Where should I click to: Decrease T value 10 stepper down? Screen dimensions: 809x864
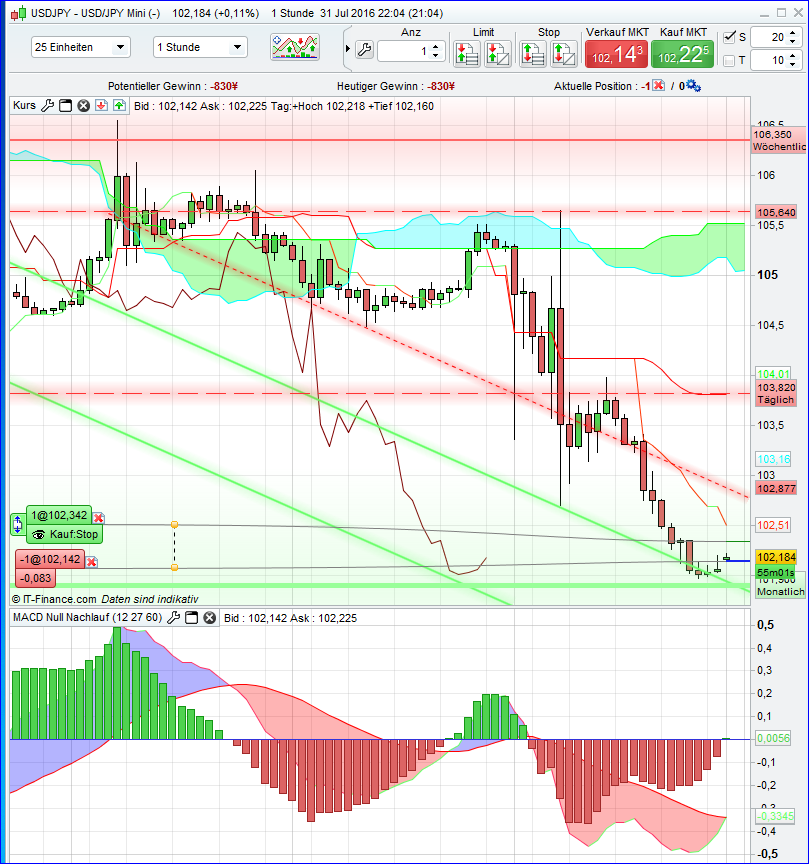(x=792, y=64)
